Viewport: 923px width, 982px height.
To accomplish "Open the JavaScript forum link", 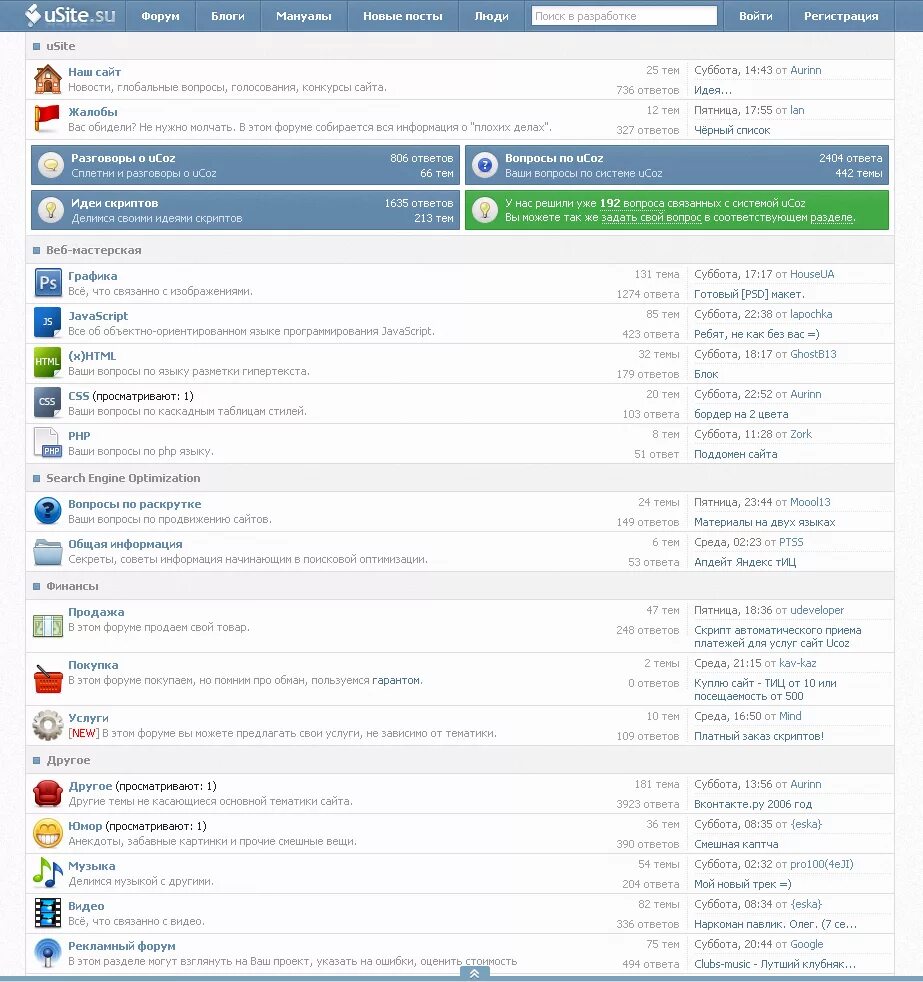I will 98,316.
